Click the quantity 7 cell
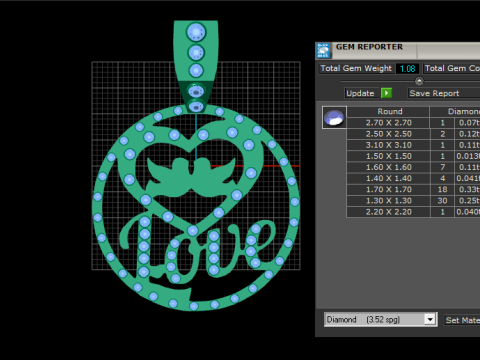Image resolution: width=480 pixels, height=360 pixels. coord(442,167)
